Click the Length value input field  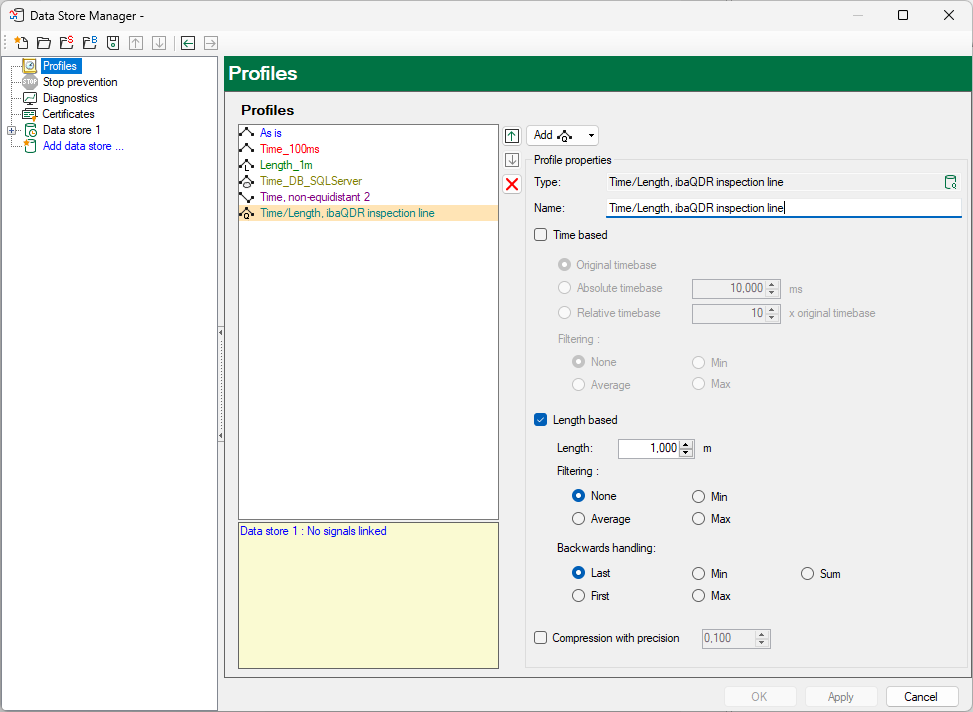648,448
